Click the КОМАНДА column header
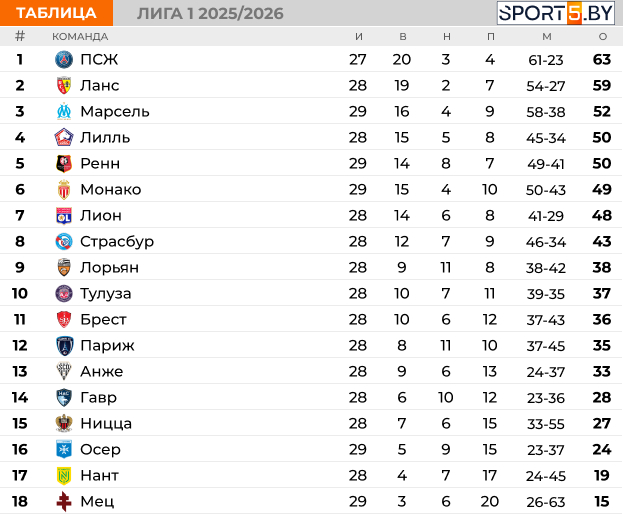This screenshot has width=623, height=514. (80, 37)
